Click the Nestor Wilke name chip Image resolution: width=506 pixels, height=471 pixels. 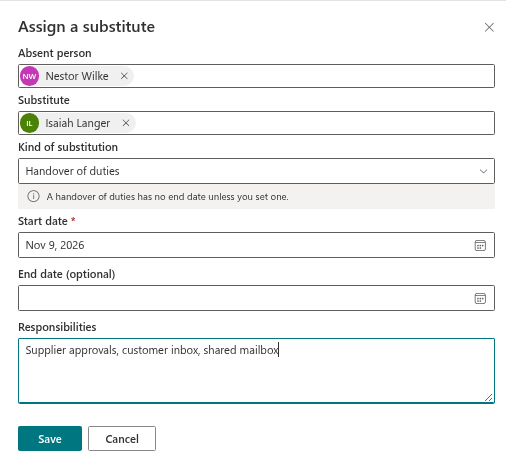(x=77, y=76)
